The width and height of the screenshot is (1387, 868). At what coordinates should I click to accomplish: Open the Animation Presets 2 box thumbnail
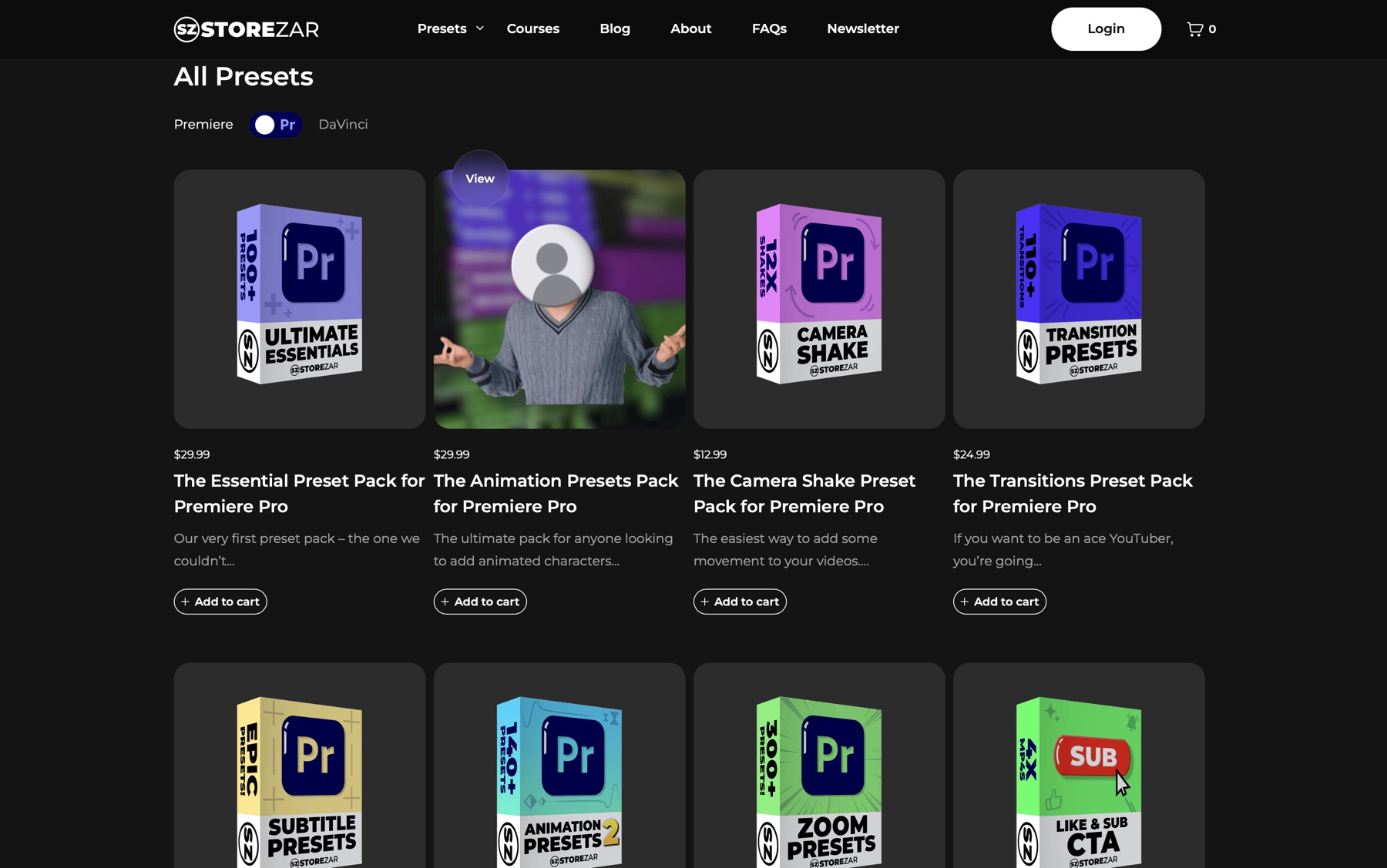click(x=559, y=766)
